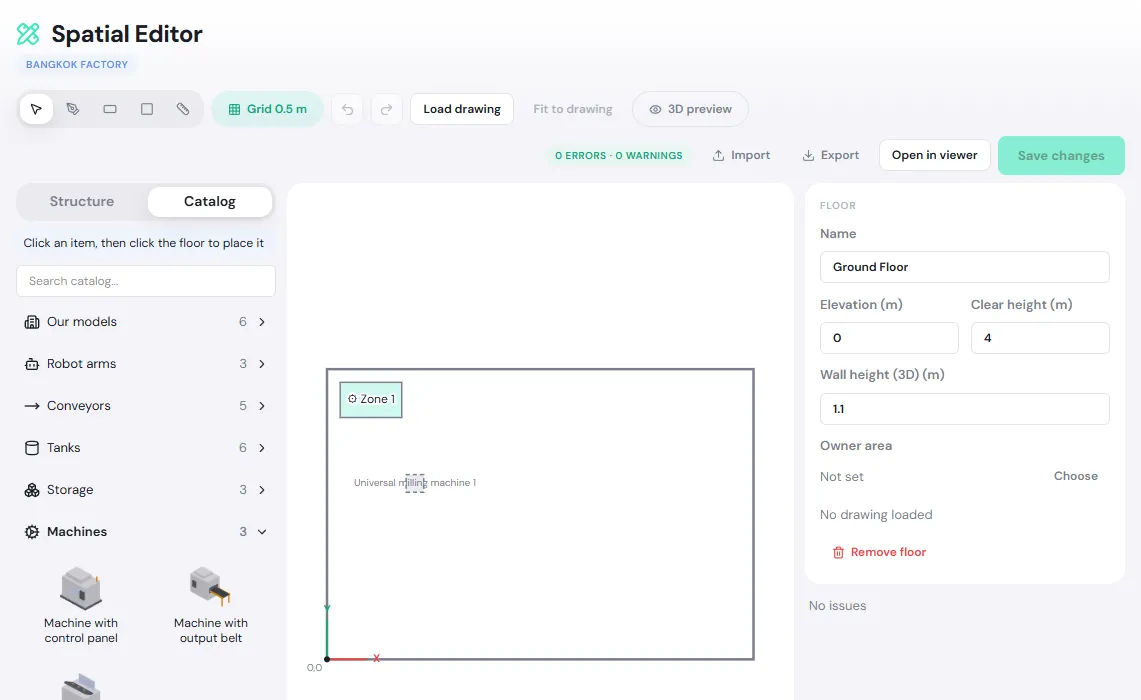
Task: Click the Save changes button
Action: coord(1061,156)
